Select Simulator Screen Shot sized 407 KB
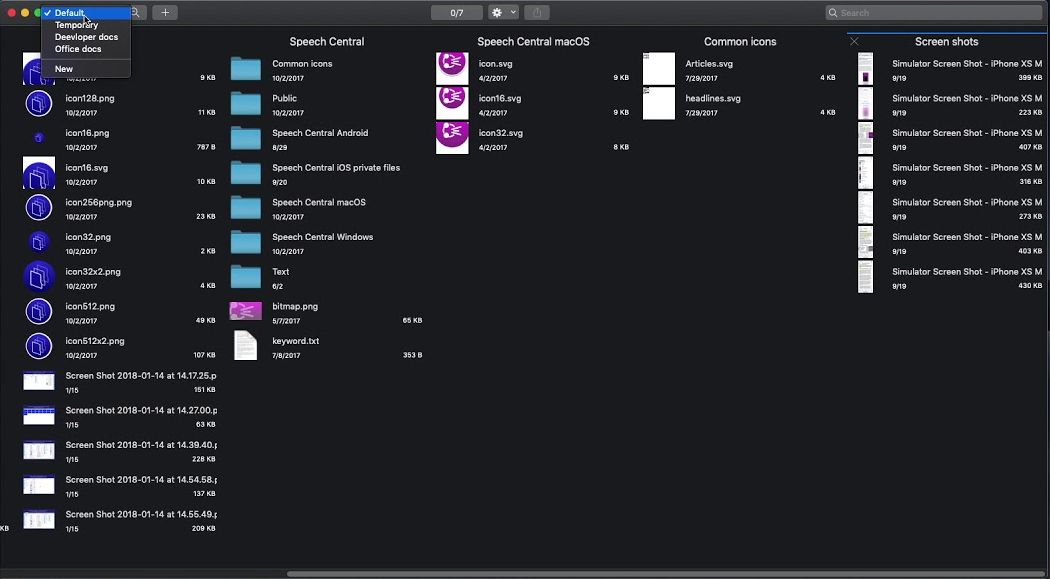 (950, 139)
